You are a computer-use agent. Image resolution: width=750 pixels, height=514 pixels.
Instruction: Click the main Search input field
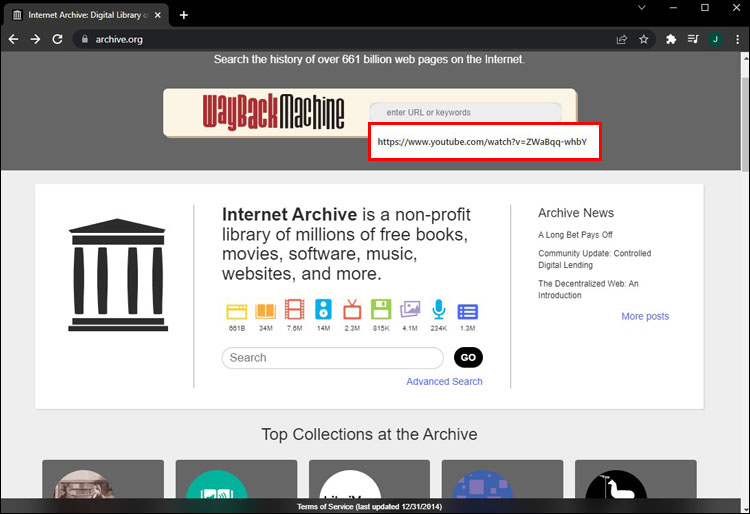coord(332,358)
